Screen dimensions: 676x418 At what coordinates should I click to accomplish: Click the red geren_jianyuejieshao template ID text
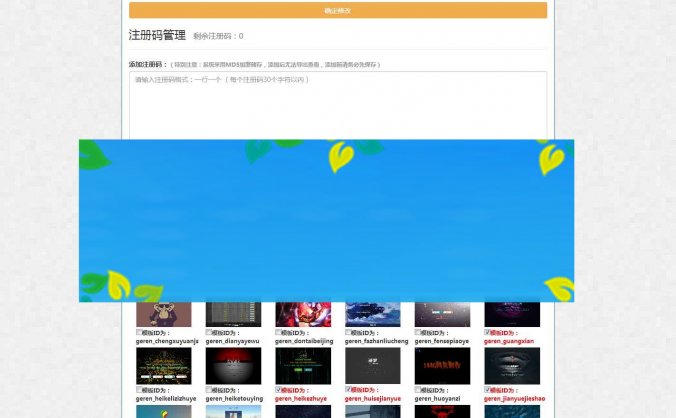click(x=515, y=399)
